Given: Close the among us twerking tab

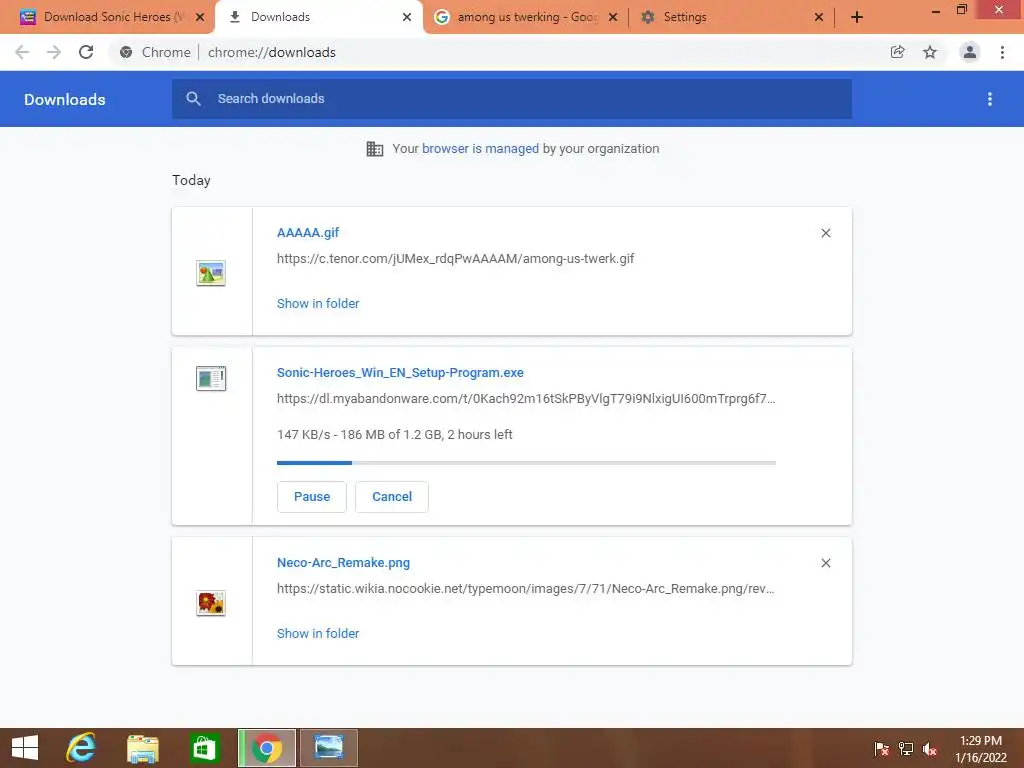Looking at the screenshot, I should pyautogui.click(x=613, y=17).
